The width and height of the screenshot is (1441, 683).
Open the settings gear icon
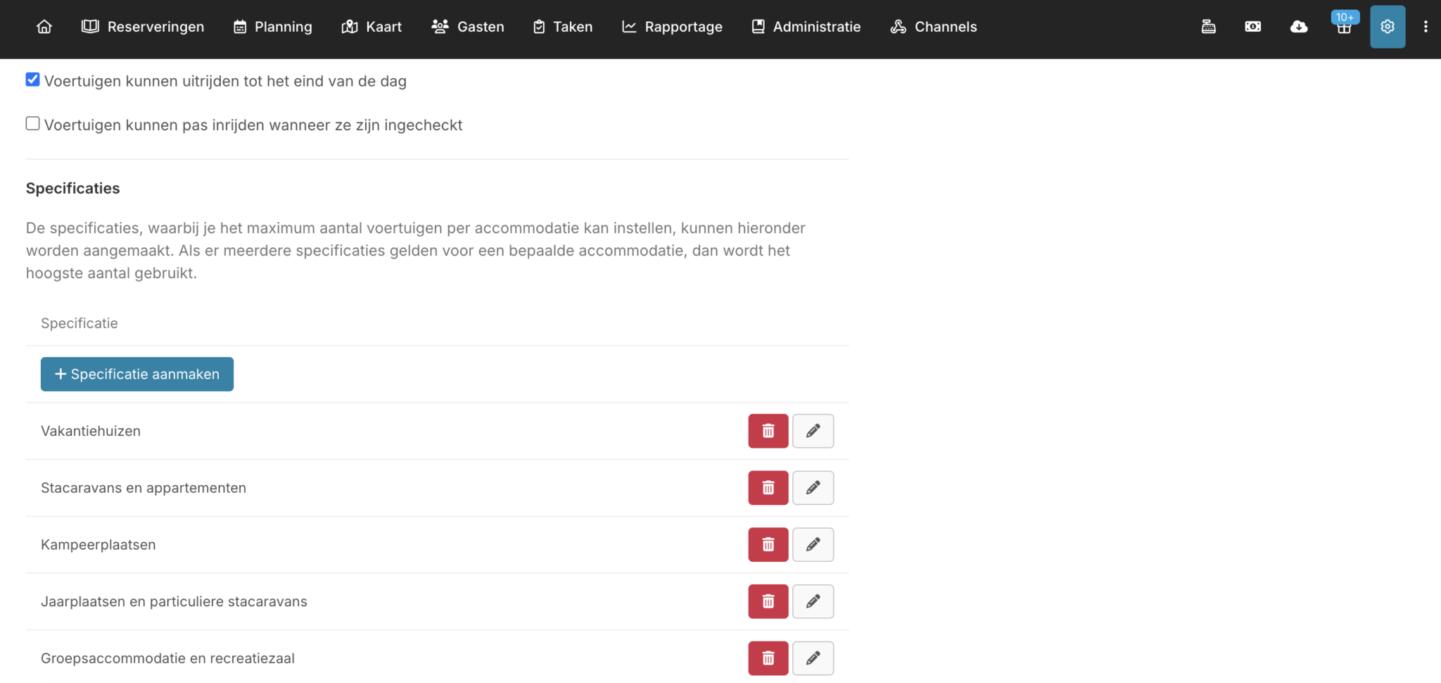pyautogui.click(x=1387, y=27)
